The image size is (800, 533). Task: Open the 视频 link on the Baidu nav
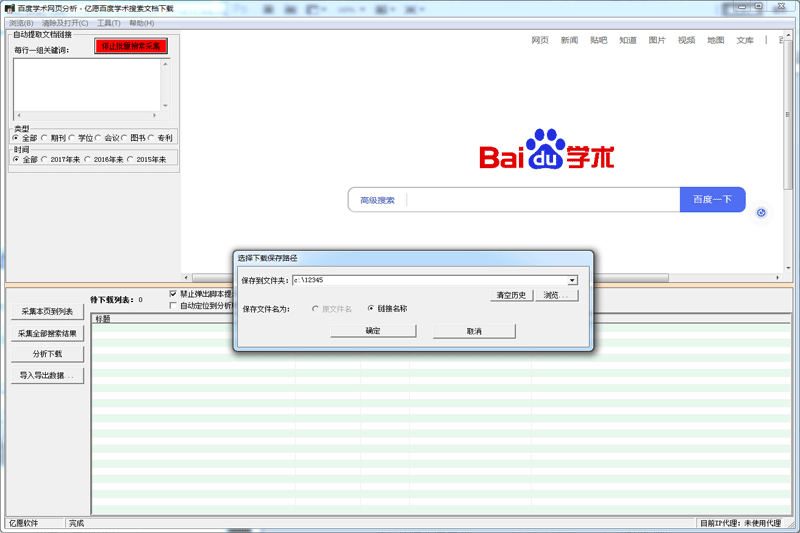[x=686, y=40]
